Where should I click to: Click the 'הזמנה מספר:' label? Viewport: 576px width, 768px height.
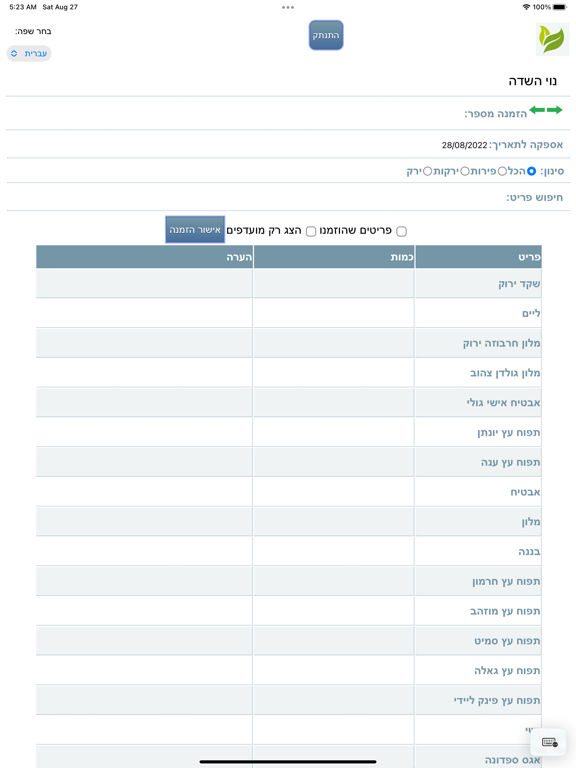[496, 114]
